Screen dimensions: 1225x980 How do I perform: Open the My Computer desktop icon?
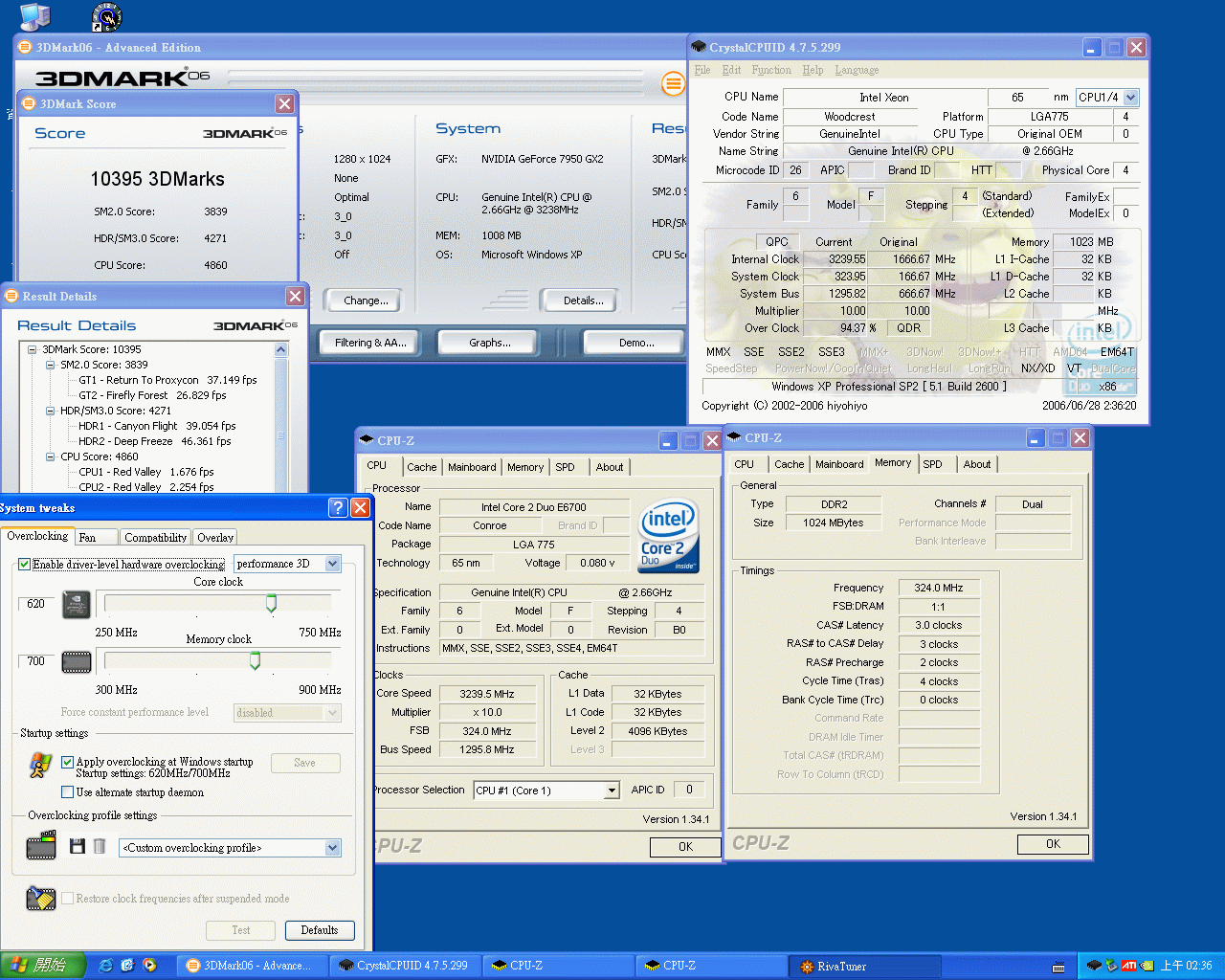(34, 14)
